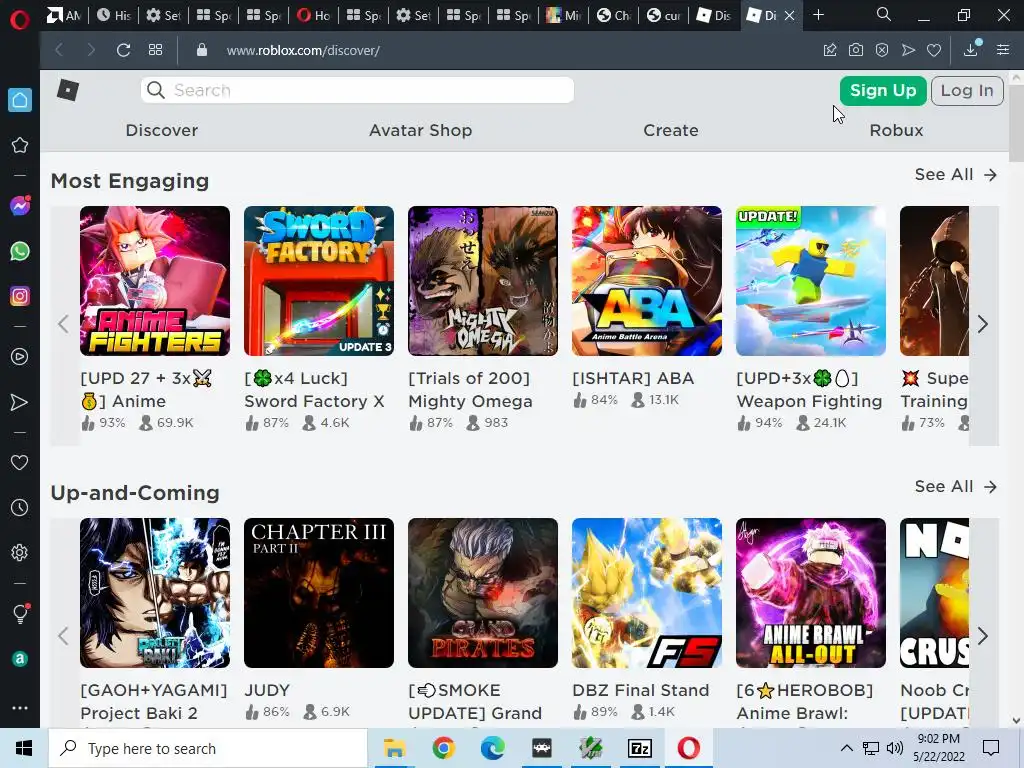1024x768 pixels.
Task: Advance Most Engaging carousel right arrow
Action: (x=984, y=324)
